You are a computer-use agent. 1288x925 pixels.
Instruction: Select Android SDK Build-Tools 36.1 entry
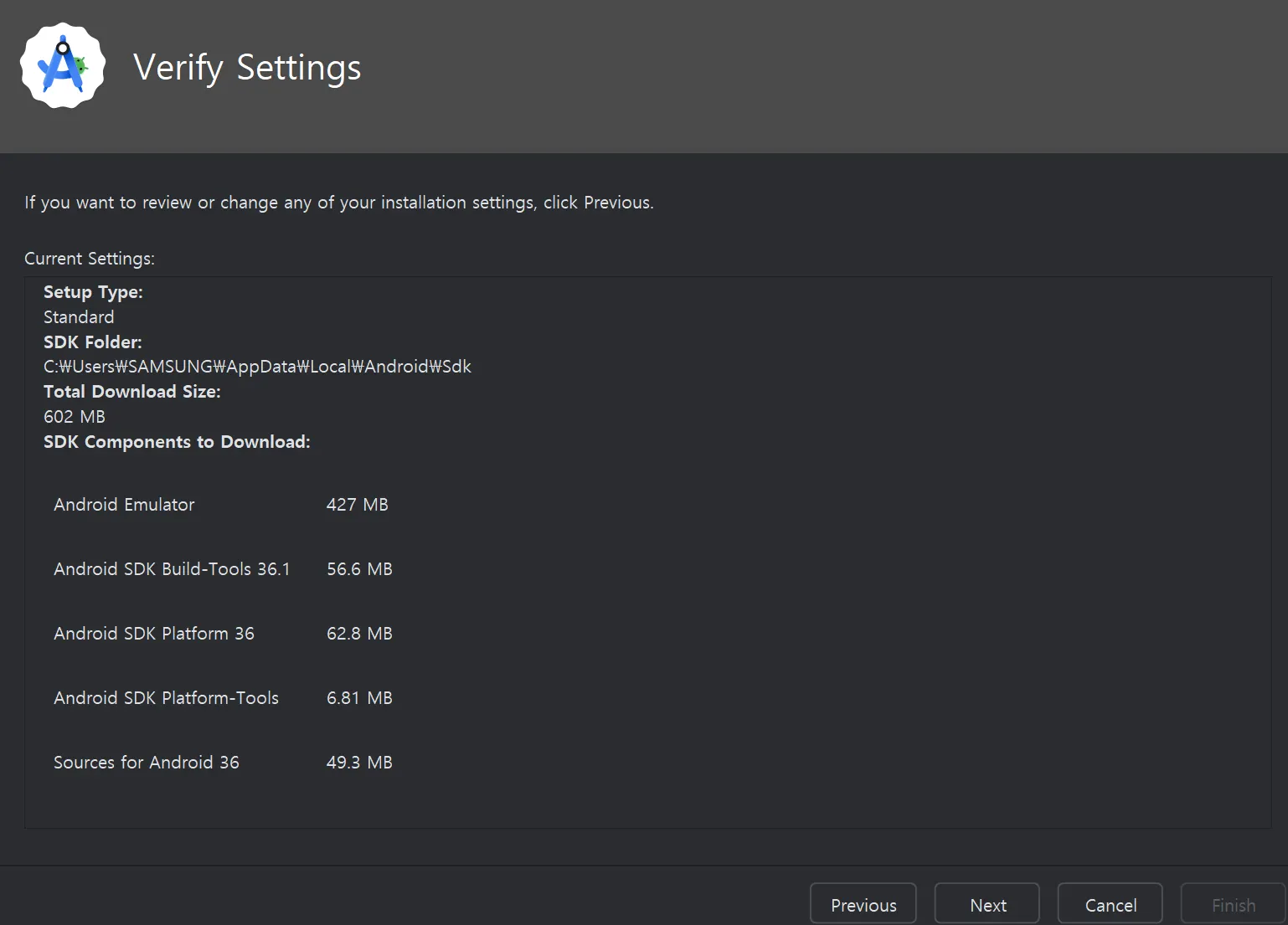[x=172, y=569]
